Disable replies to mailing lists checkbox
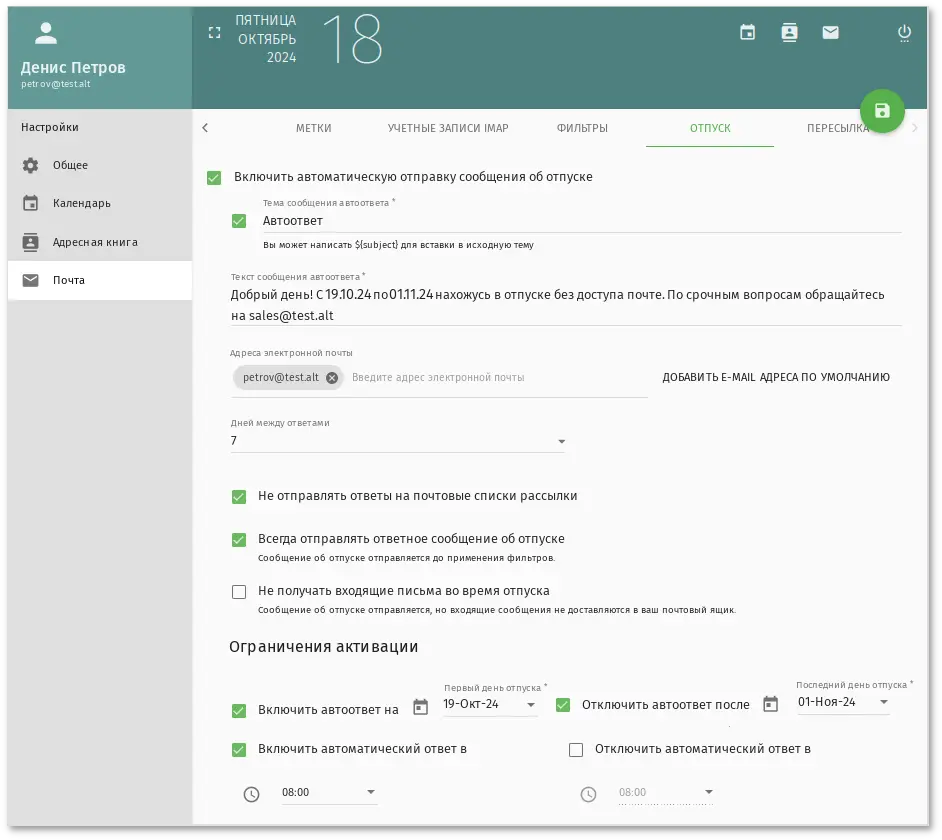The height and width of the screenshot is (840, 942). click(x=239, y=497)
